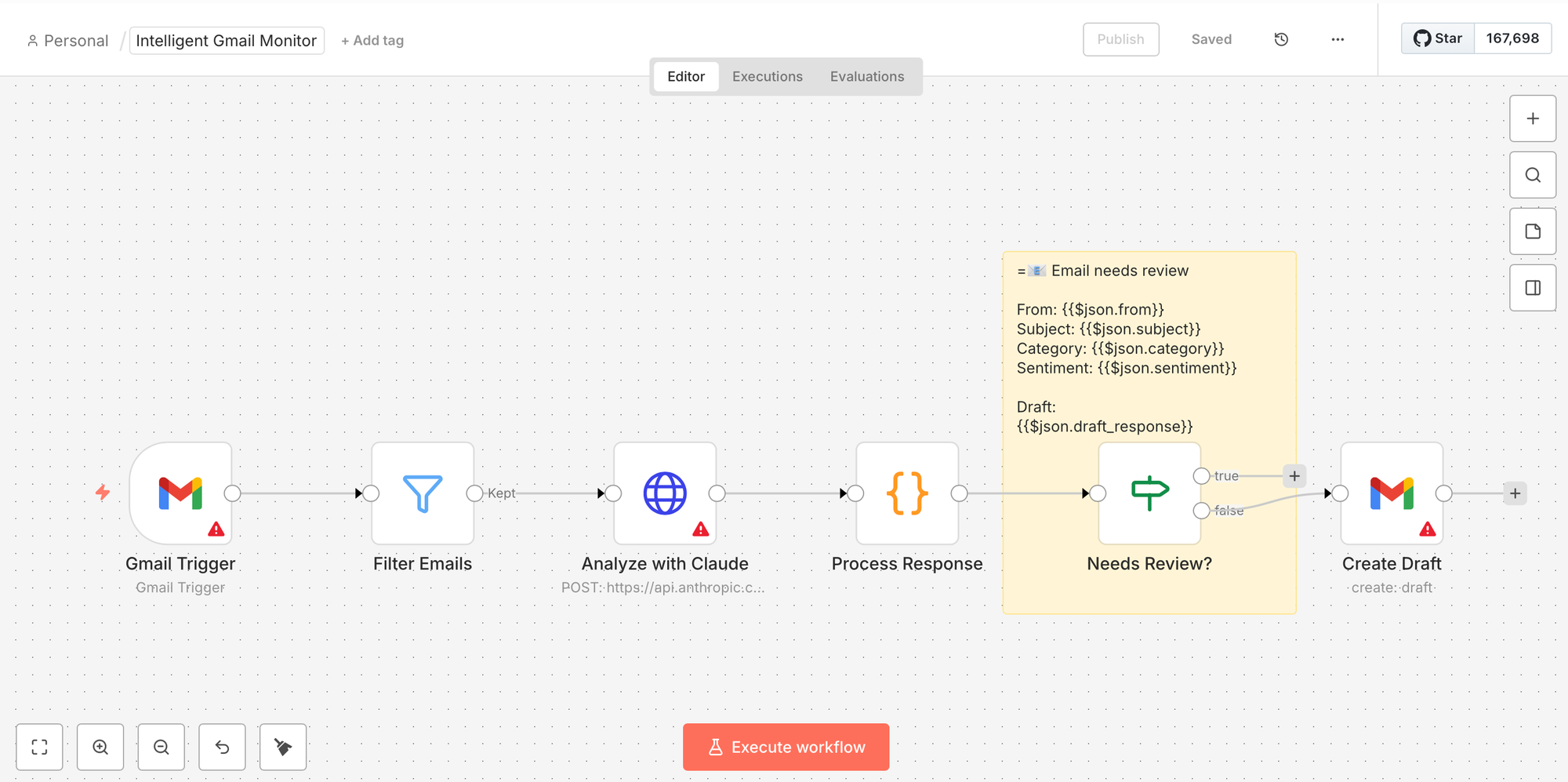This screenshot has width=1568, height=782.
Task: Click the Create Draft warning triangle
Action: coord(1428,529)
